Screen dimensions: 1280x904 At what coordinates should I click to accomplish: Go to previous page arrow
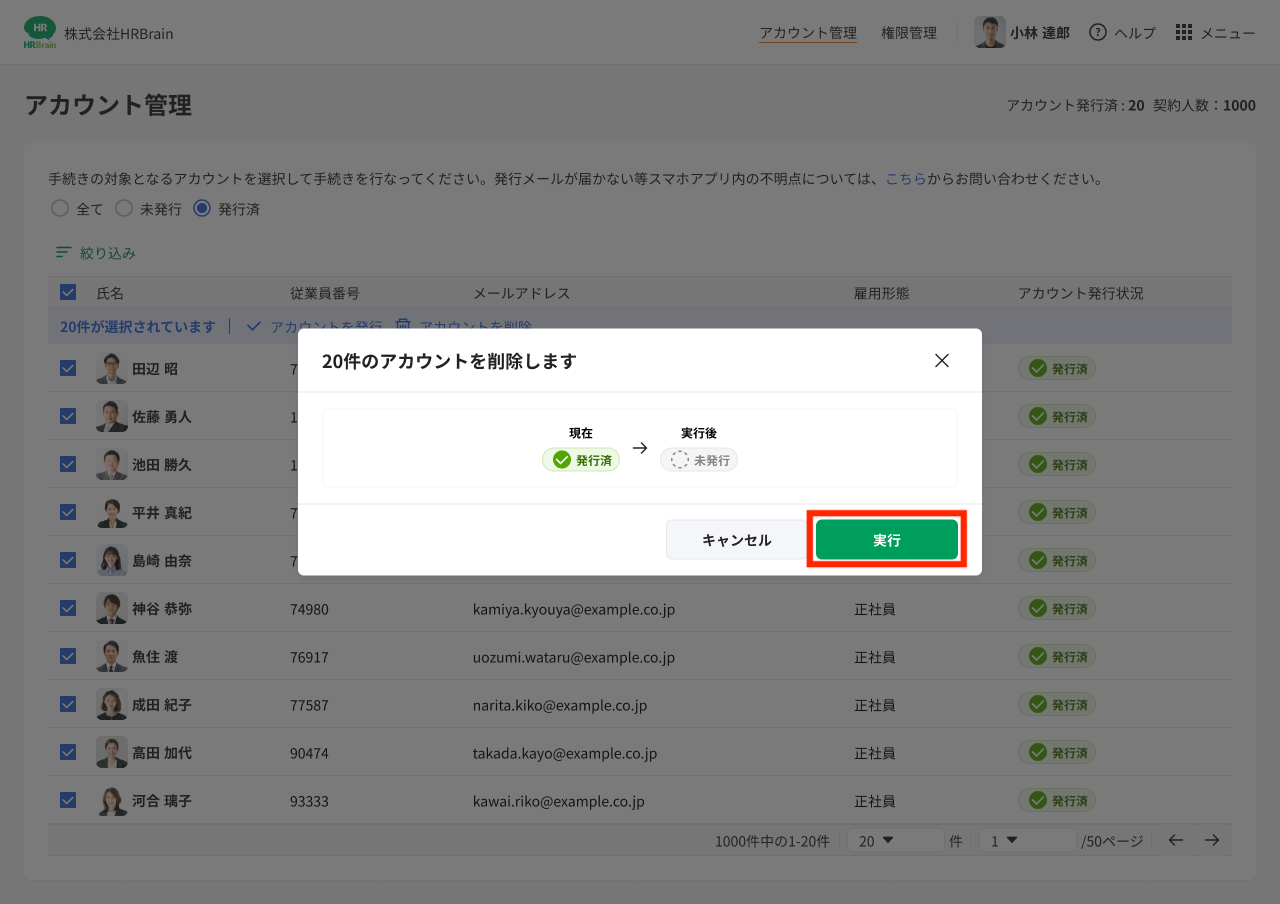click(1176, 840)
